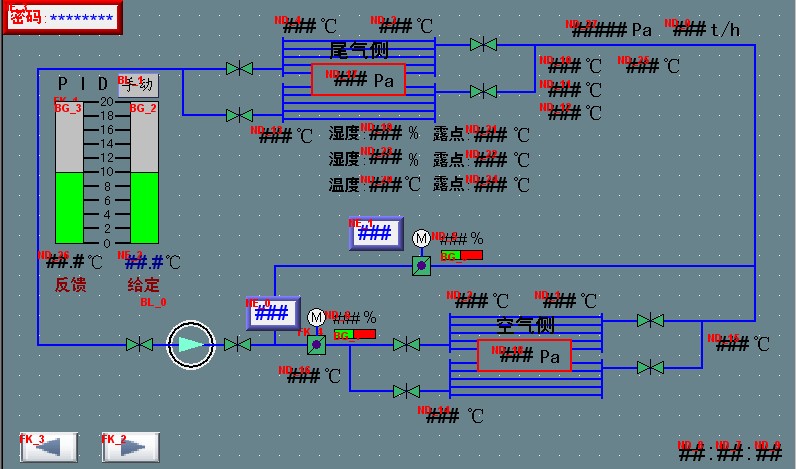Click the valve just right of the pump

click(x=237, y=345)
